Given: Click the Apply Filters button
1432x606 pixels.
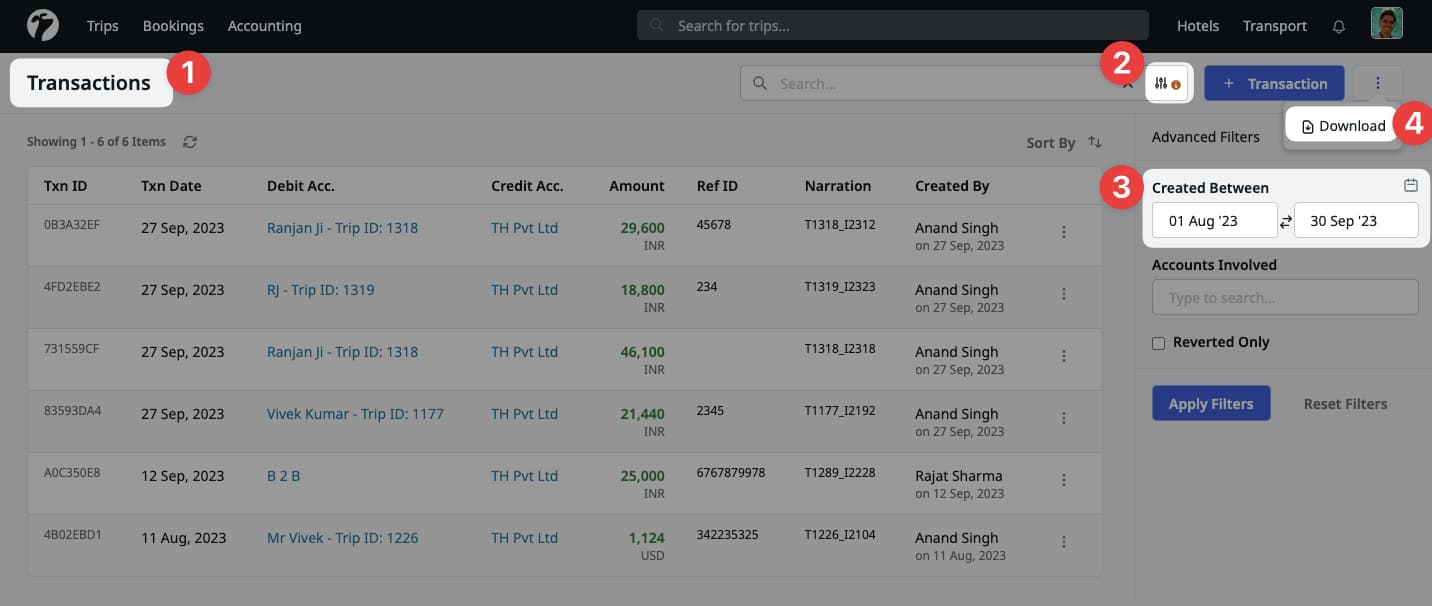Looking at the screenshot, I should pyautogui.click(x=1211, y=404).
